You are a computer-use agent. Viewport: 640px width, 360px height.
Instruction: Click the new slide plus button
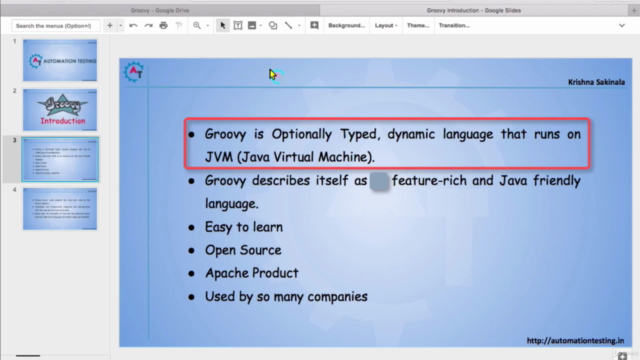(x=110, y=25)
